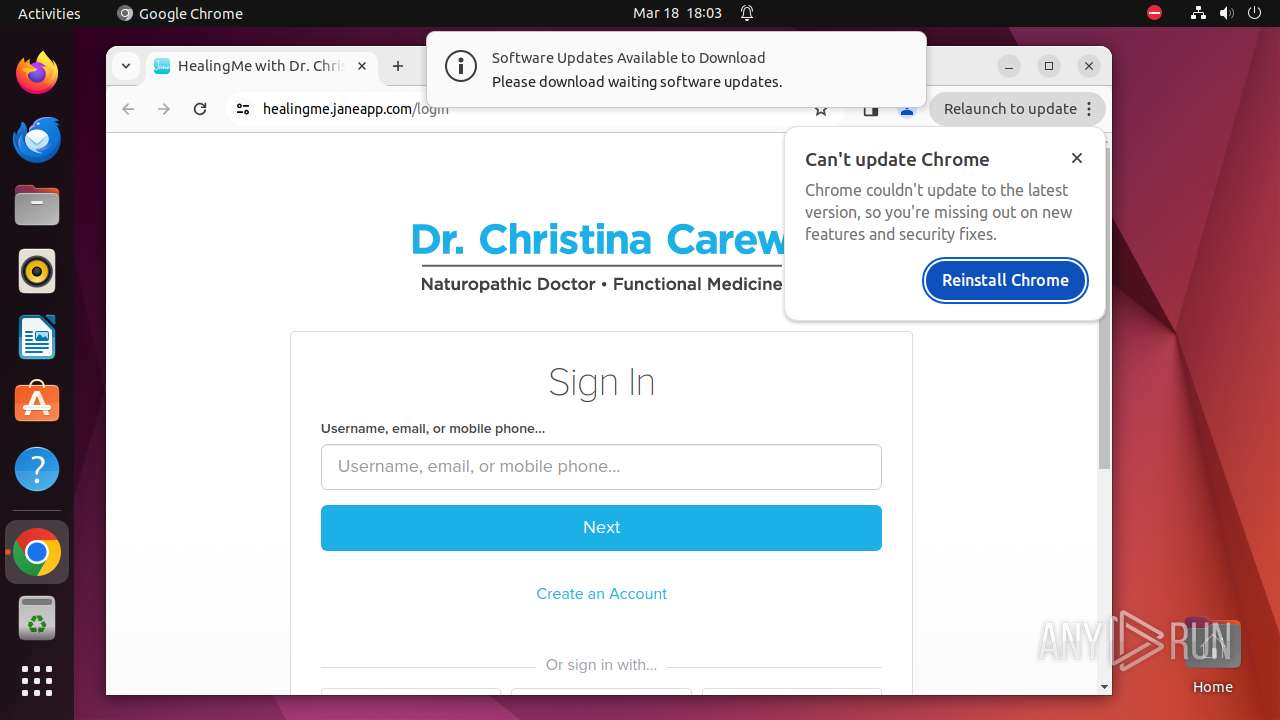Click the red do-not-disturb indicator icon
Screen dimensions: 1280x720
1155,13
